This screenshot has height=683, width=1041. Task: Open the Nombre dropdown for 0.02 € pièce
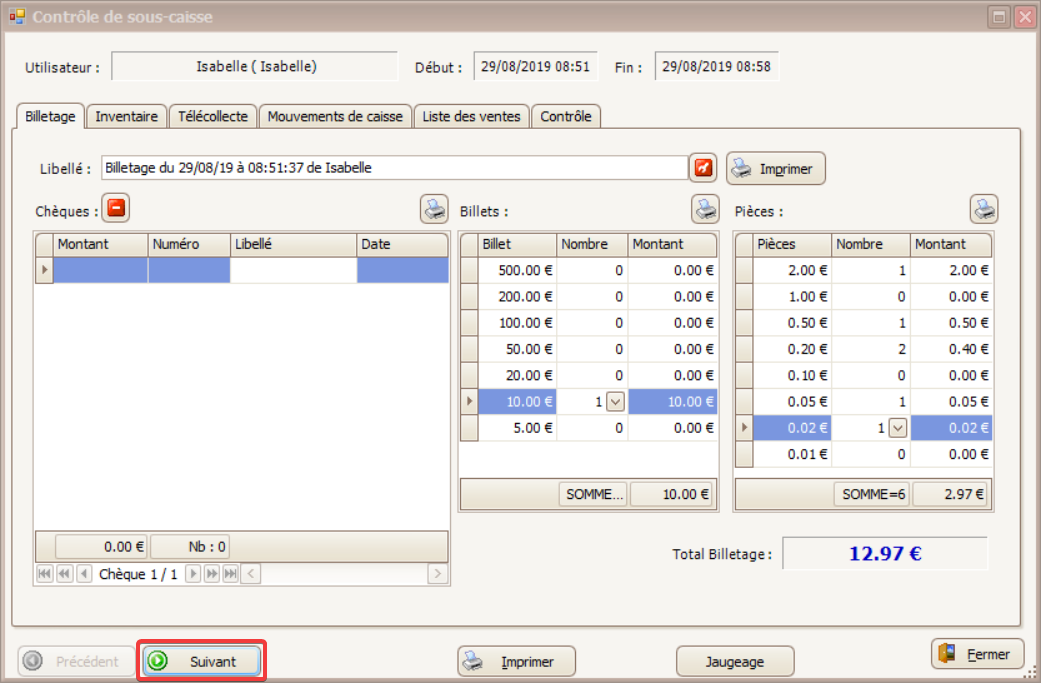(x=898, y=428)
